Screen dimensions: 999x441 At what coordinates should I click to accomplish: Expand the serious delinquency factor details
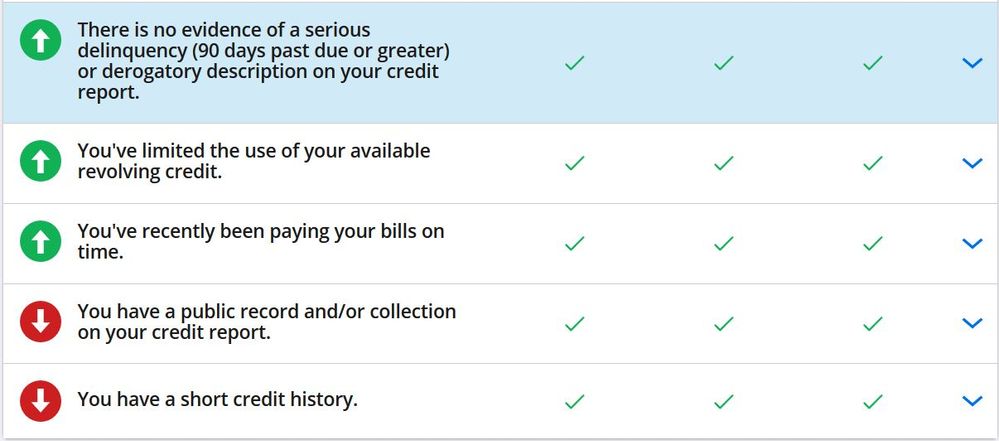971,63
